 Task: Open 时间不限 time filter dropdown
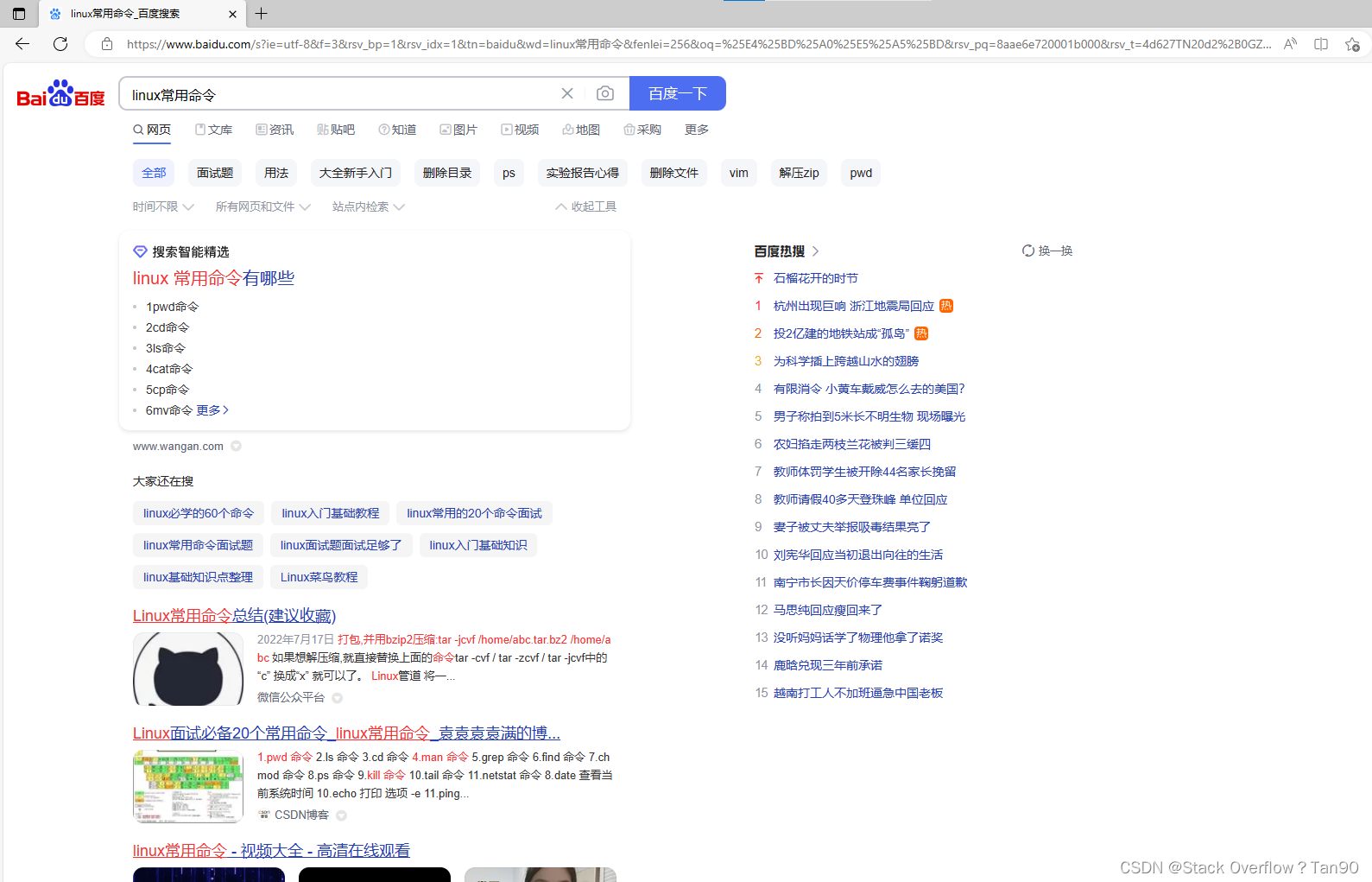(163, 206)
